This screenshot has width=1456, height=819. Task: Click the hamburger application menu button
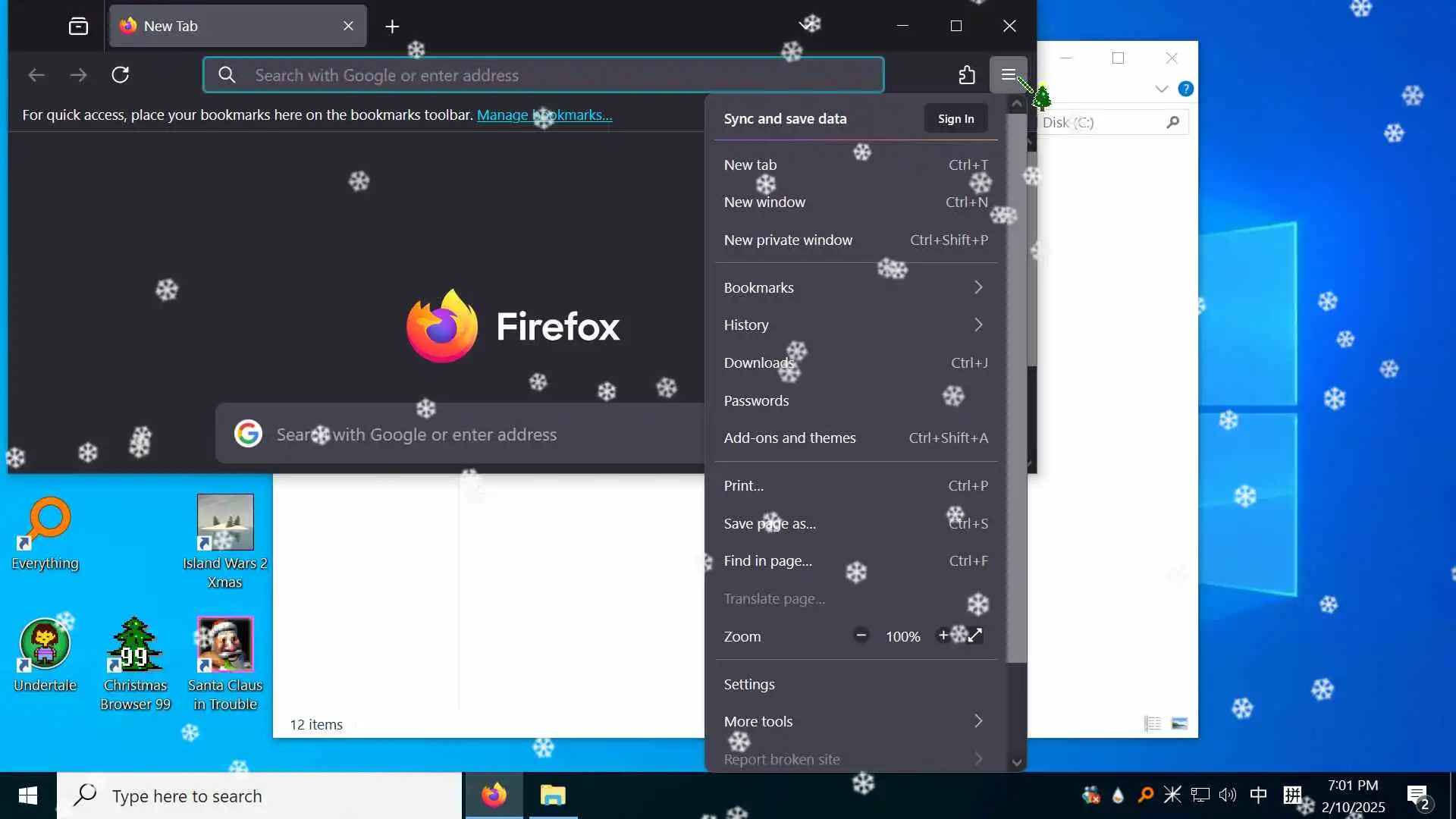(1008, 75)
